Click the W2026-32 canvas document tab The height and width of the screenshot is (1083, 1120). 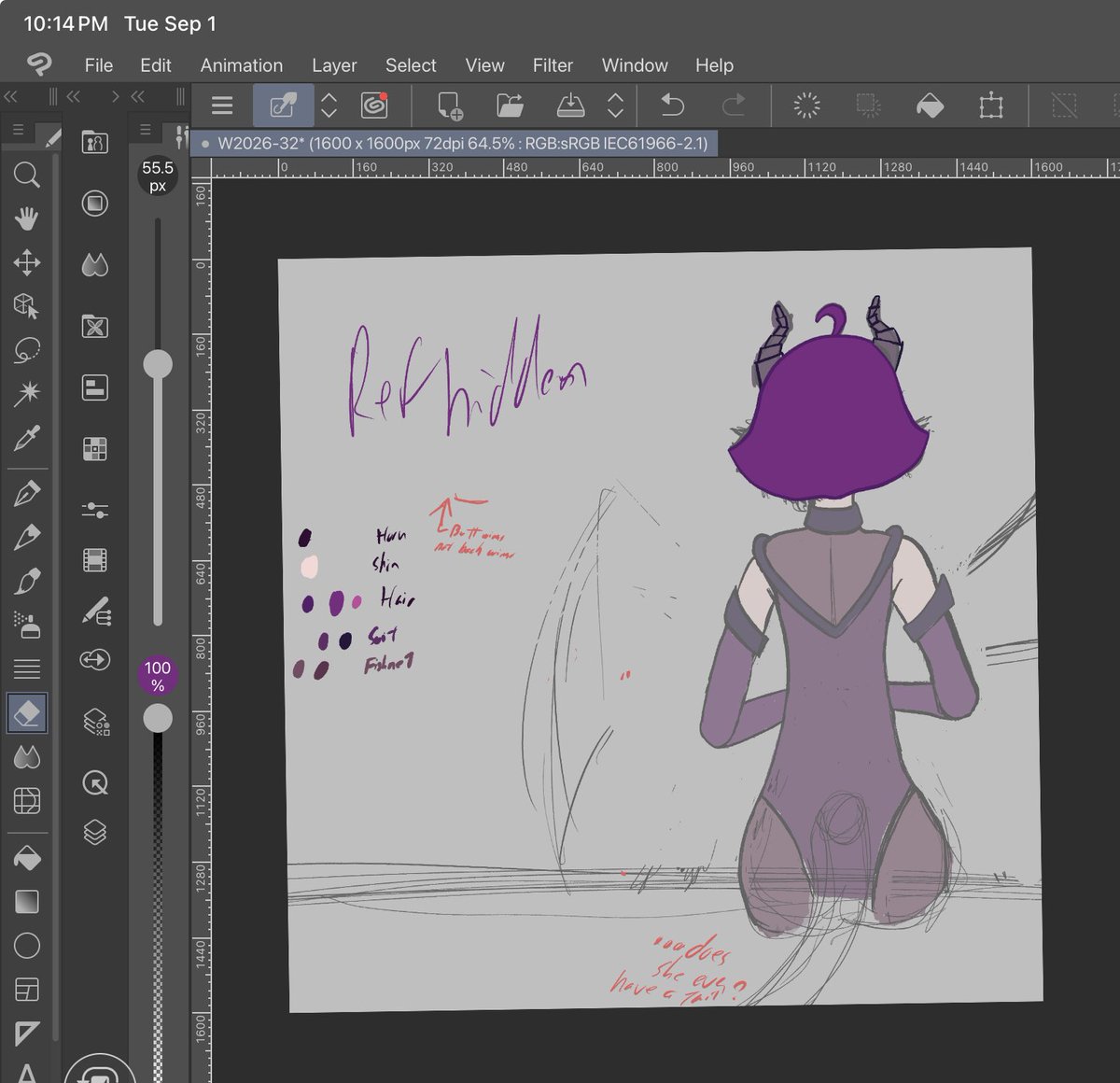coord(455,144)
